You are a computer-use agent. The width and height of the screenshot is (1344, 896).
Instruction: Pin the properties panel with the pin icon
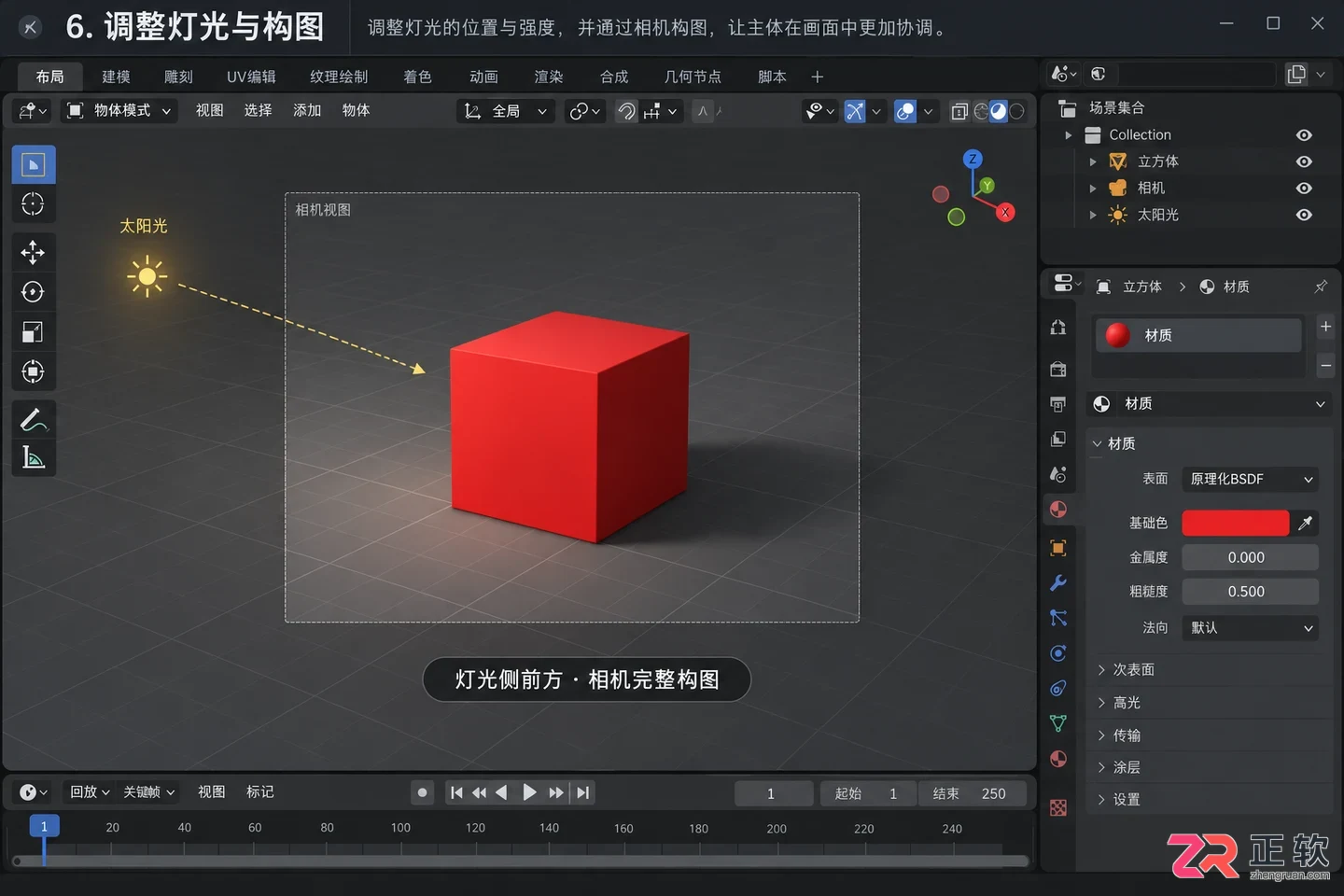pyautogui.click(x=1321, y=287)
